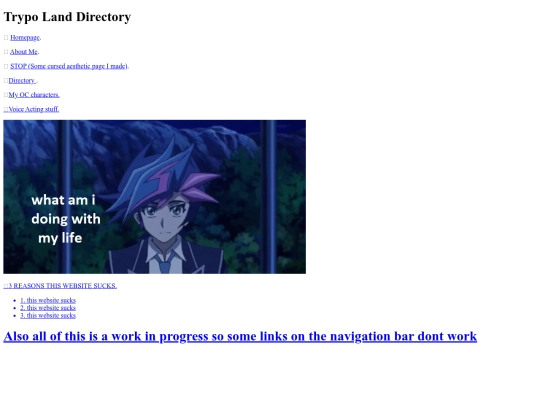
Task: Click the emoji box before 3 REASONS
Action: pyautogui.click(x=6, y=286)
